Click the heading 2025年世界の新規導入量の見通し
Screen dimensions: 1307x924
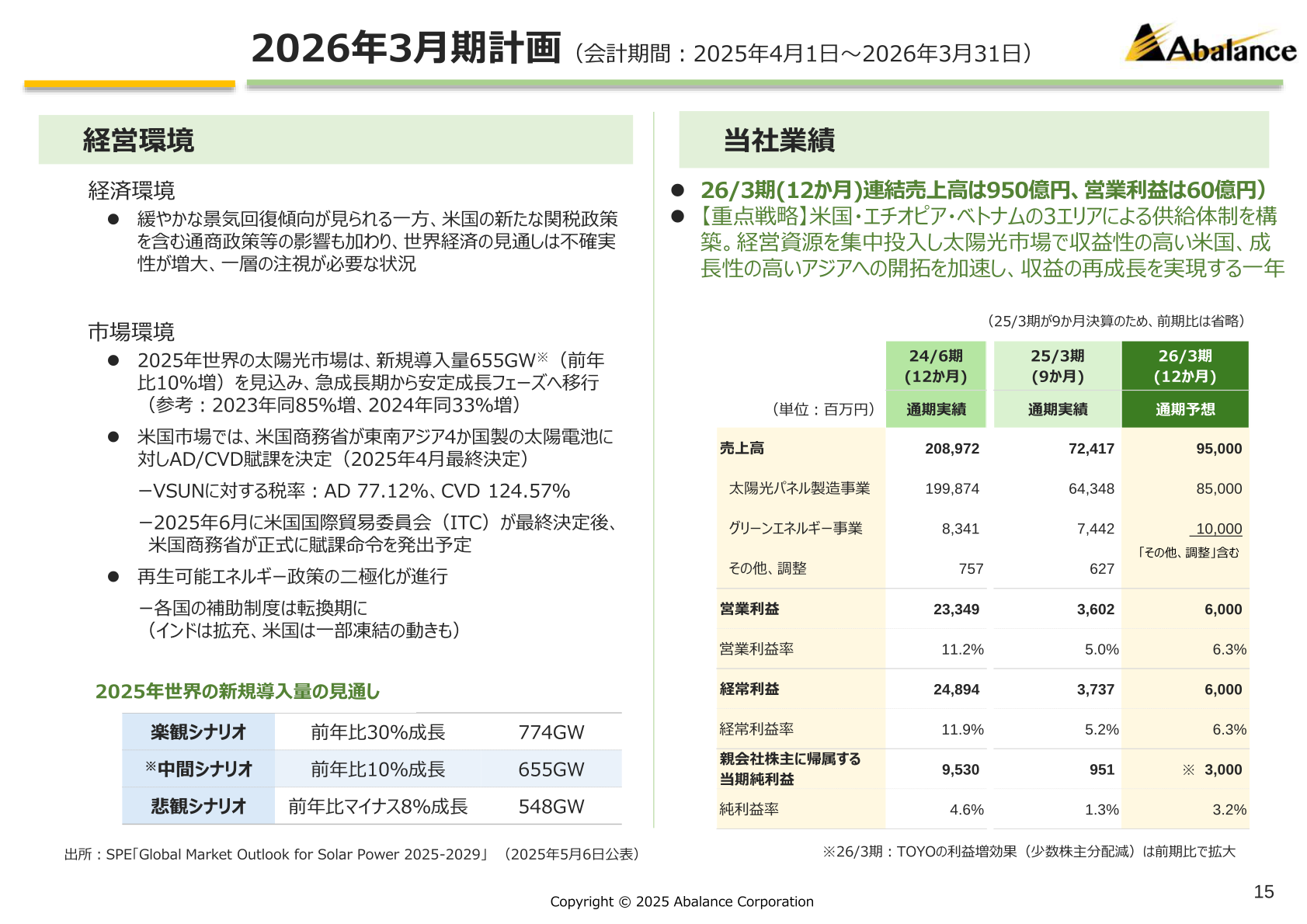tap(238, 691)
